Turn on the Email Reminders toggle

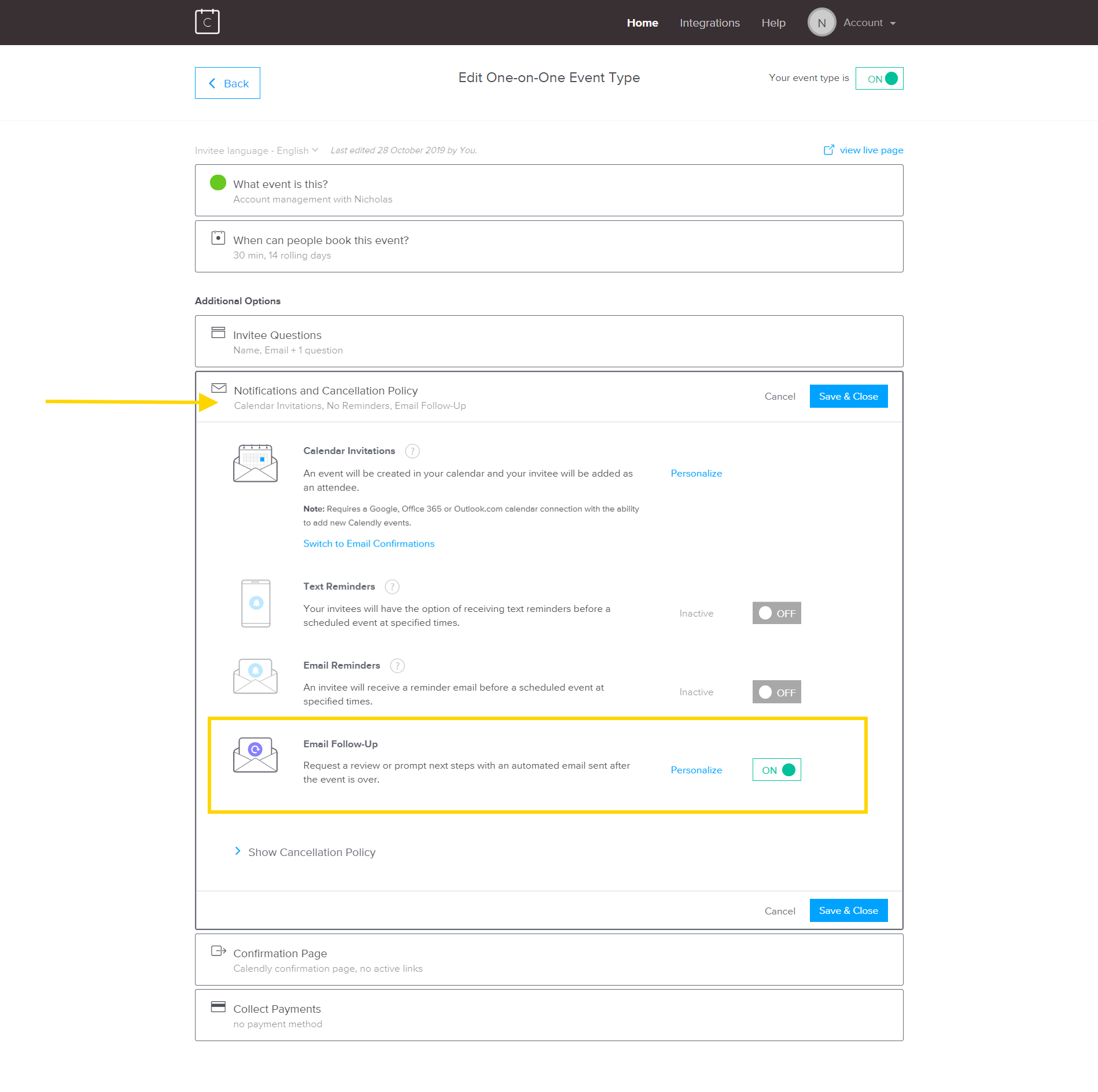pos(776,692)
